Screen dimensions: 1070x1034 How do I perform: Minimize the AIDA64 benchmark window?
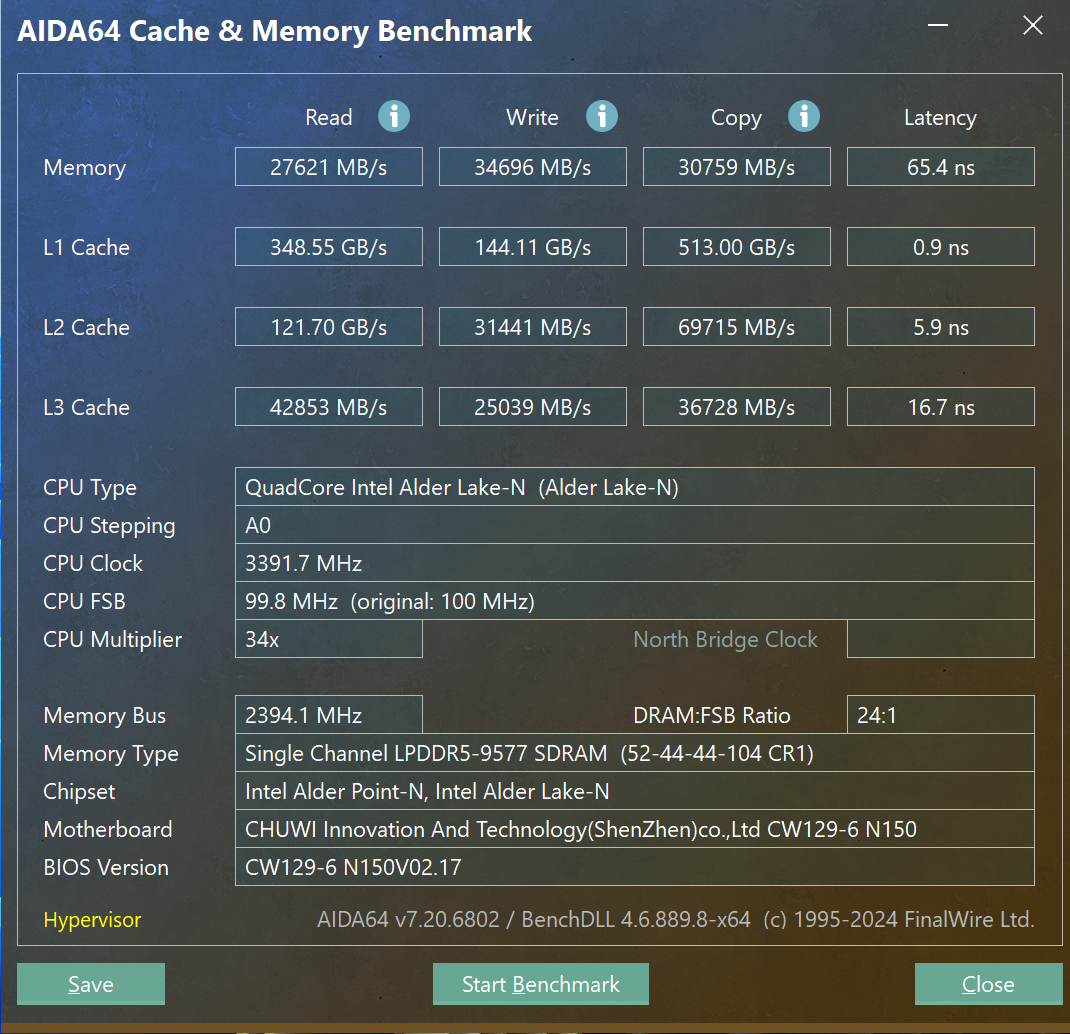(938, 25)
